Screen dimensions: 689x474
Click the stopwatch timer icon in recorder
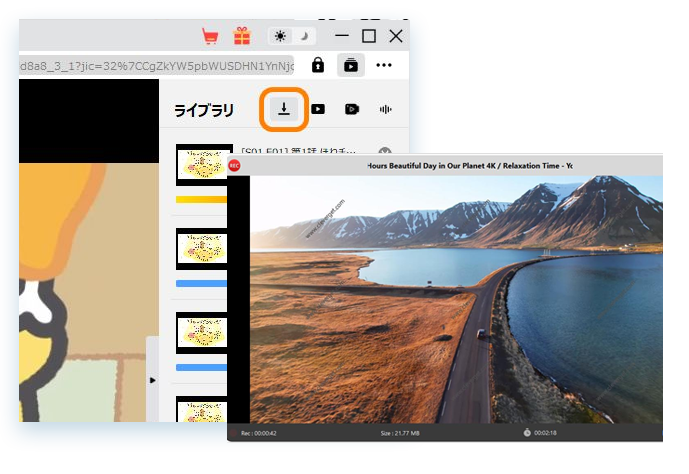527,433
